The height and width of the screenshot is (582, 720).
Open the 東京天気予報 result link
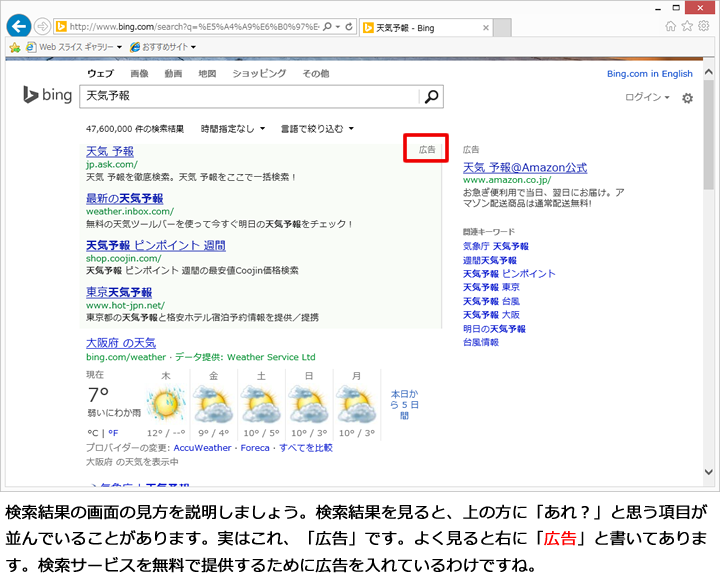[119, 292]
